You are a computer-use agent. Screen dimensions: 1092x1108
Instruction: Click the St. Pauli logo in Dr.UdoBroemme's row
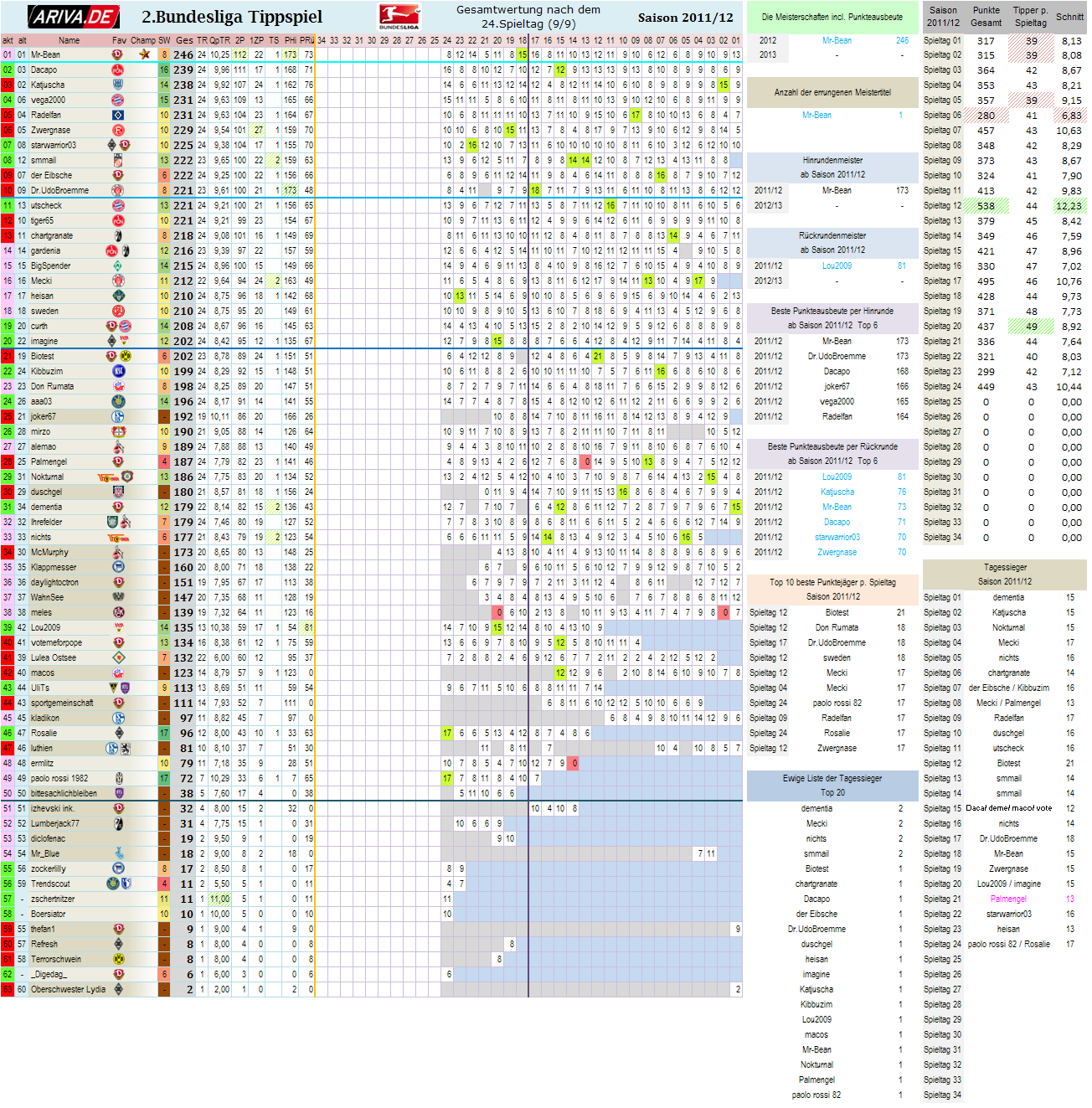click(117, 190)
